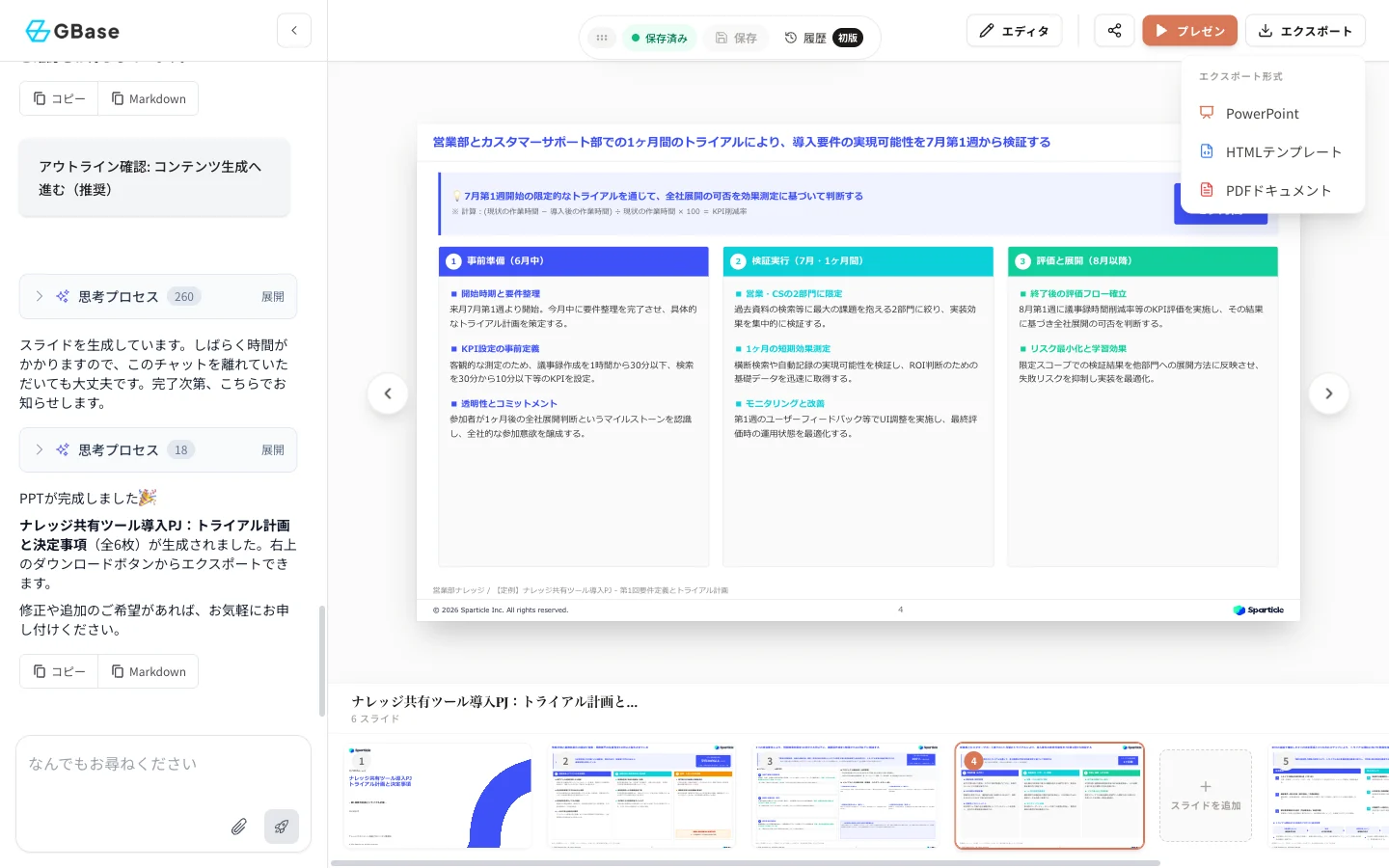Click the upper コピー button

pos(59,98)
